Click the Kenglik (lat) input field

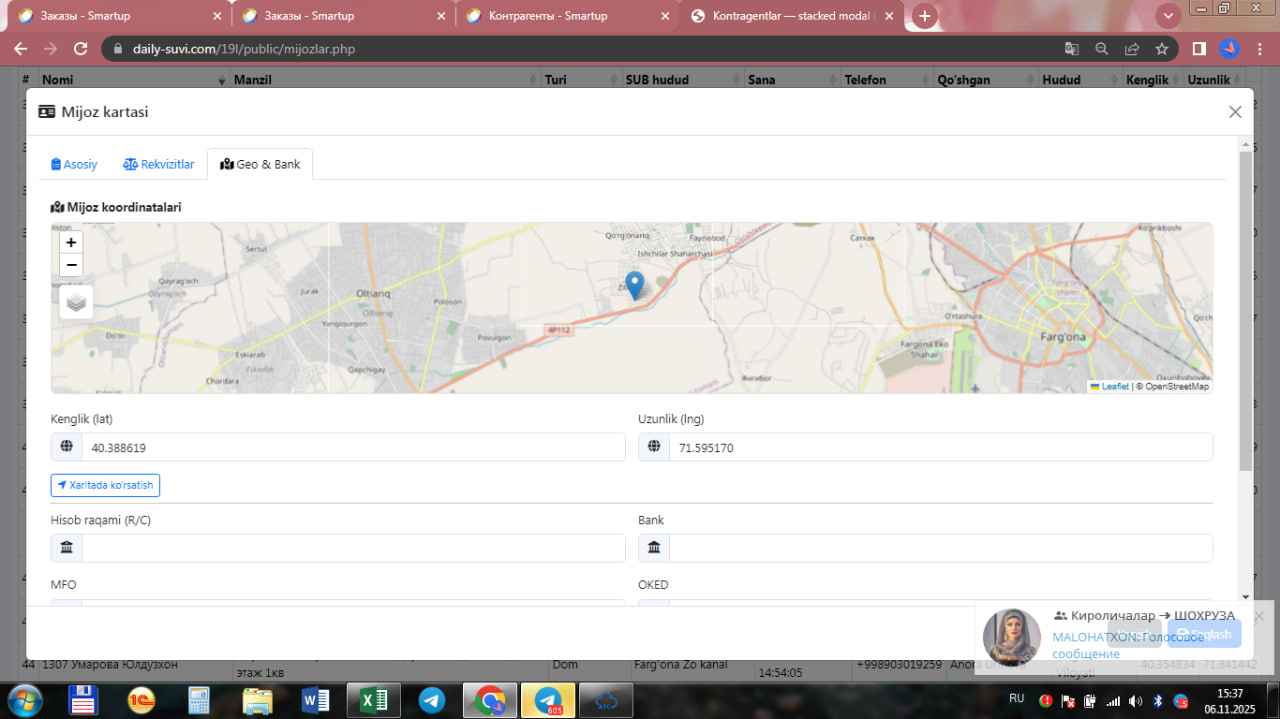point(352,448)
